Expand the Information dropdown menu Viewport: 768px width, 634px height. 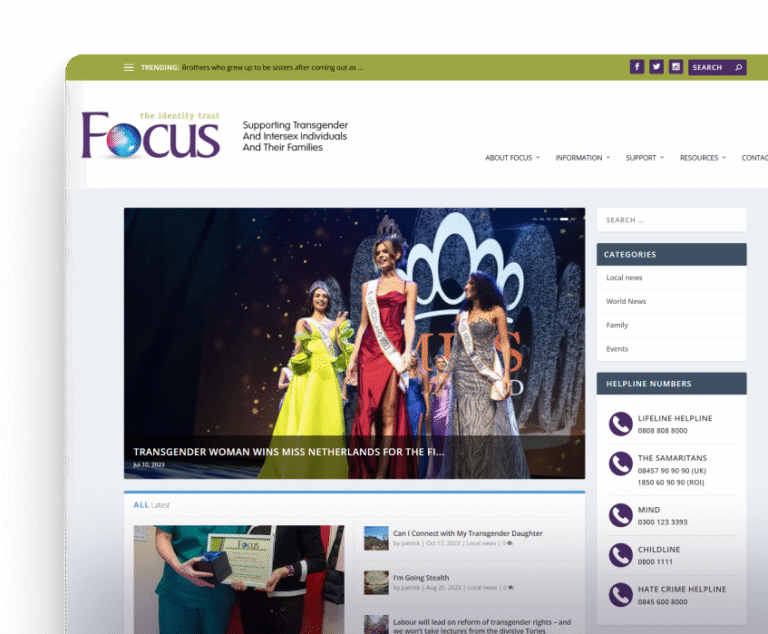pyautogui.click(x=582, y=158)
